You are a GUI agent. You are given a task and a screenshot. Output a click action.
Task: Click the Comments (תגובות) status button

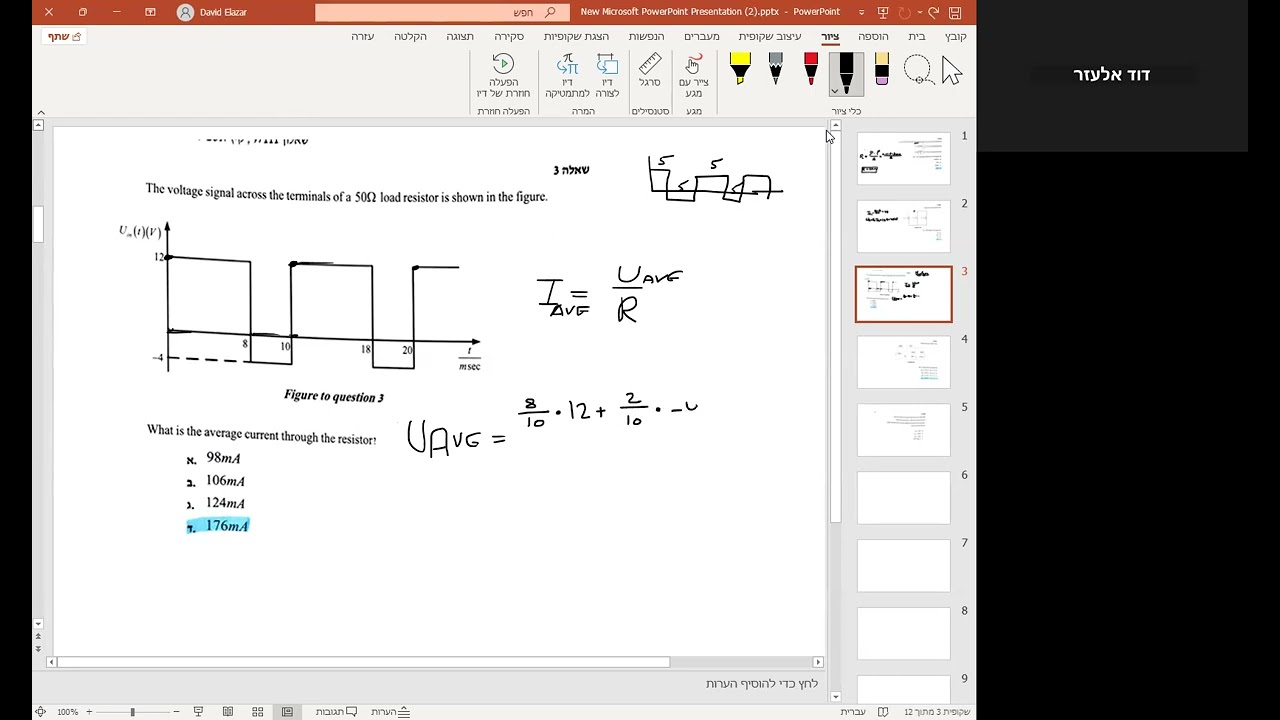[336, 712]
